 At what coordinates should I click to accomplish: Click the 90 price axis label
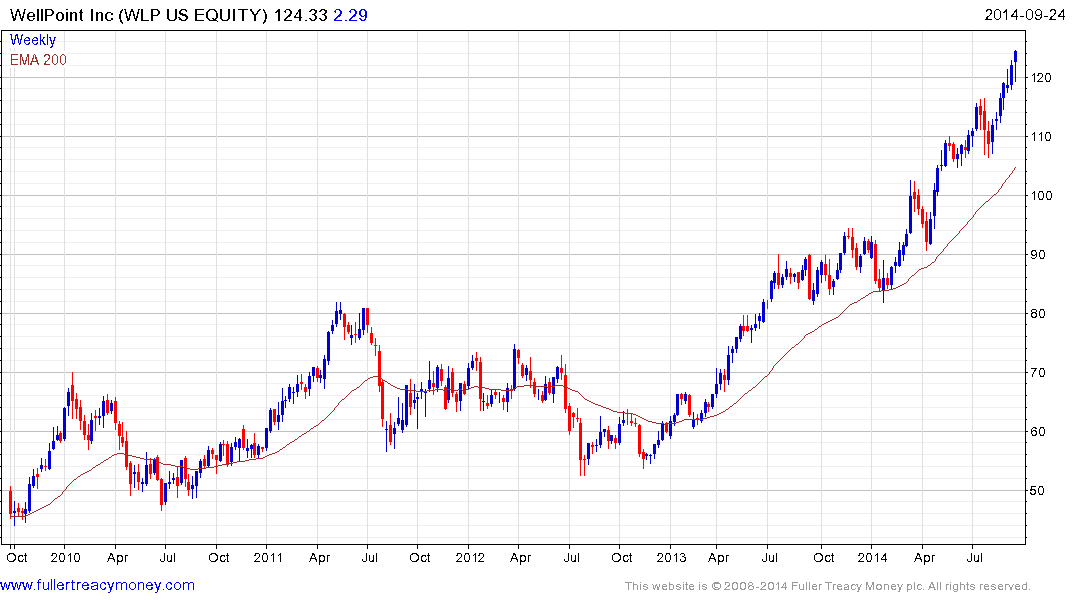[1038, 254]
